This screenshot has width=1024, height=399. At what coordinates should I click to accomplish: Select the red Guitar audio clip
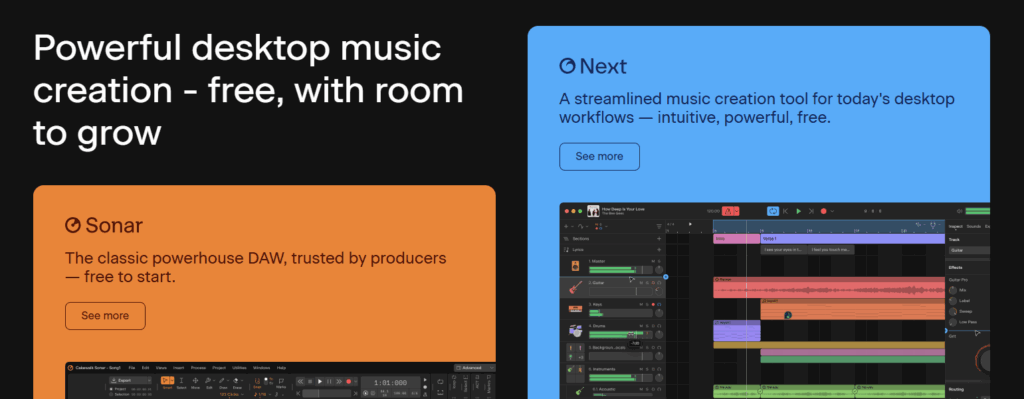[x=829, y=287]
